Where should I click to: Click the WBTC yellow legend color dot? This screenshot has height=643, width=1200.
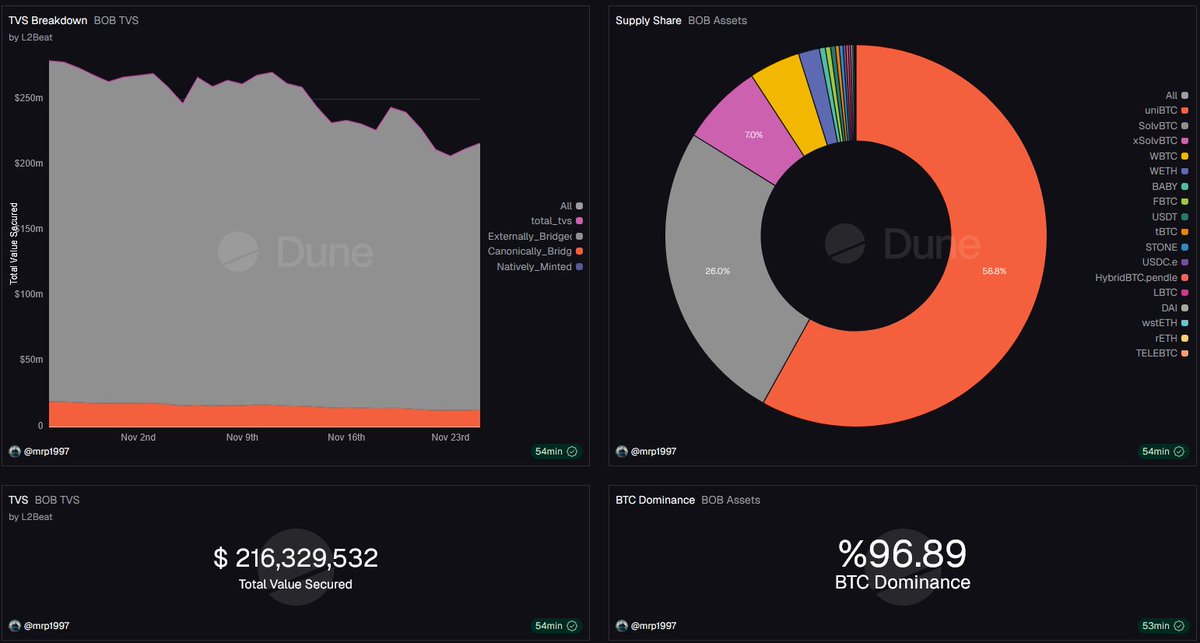(x=1185, y=157)
